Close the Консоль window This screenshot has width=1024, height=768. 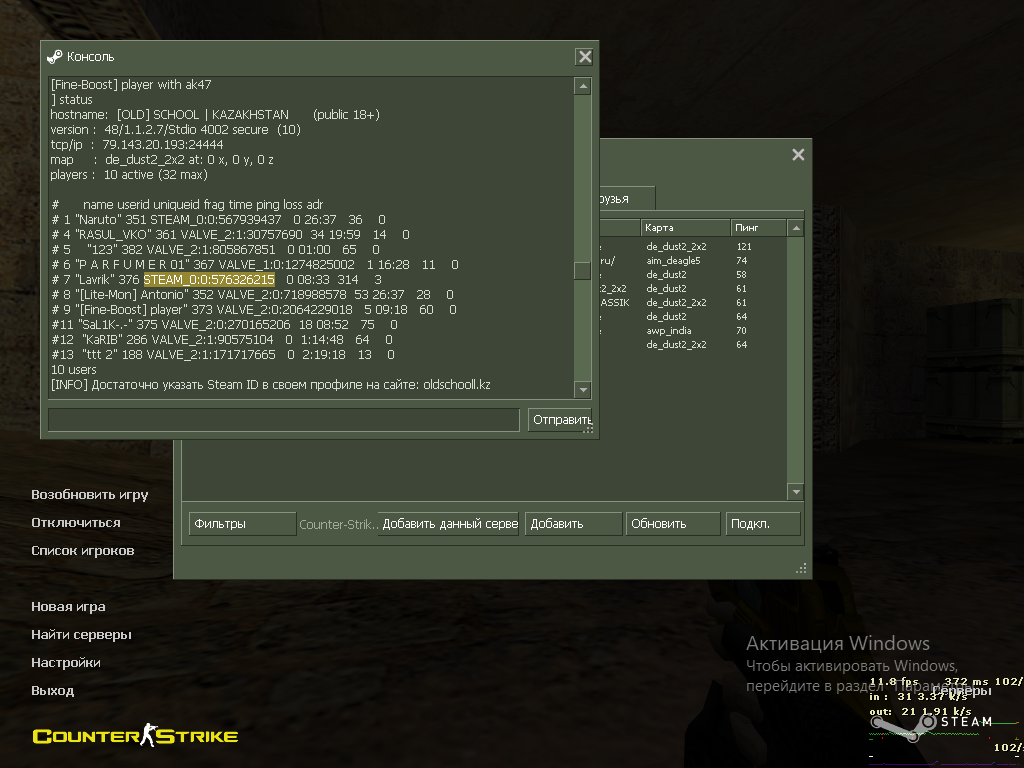[x=584, y=57]
